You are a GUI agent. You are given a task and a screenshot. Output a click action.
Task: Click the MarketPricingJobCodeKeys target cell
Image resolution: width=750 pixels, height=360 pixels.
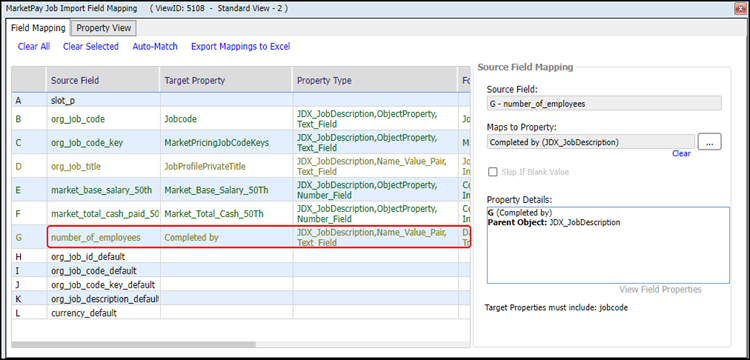click(x=226, y=142)
